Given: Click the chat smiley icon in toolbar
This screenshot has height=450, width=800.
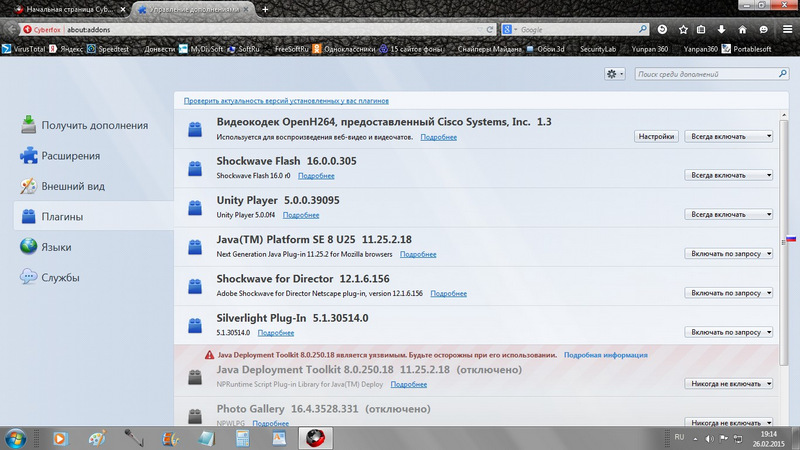Looking at the screenshot, I should tap(763, 30).
